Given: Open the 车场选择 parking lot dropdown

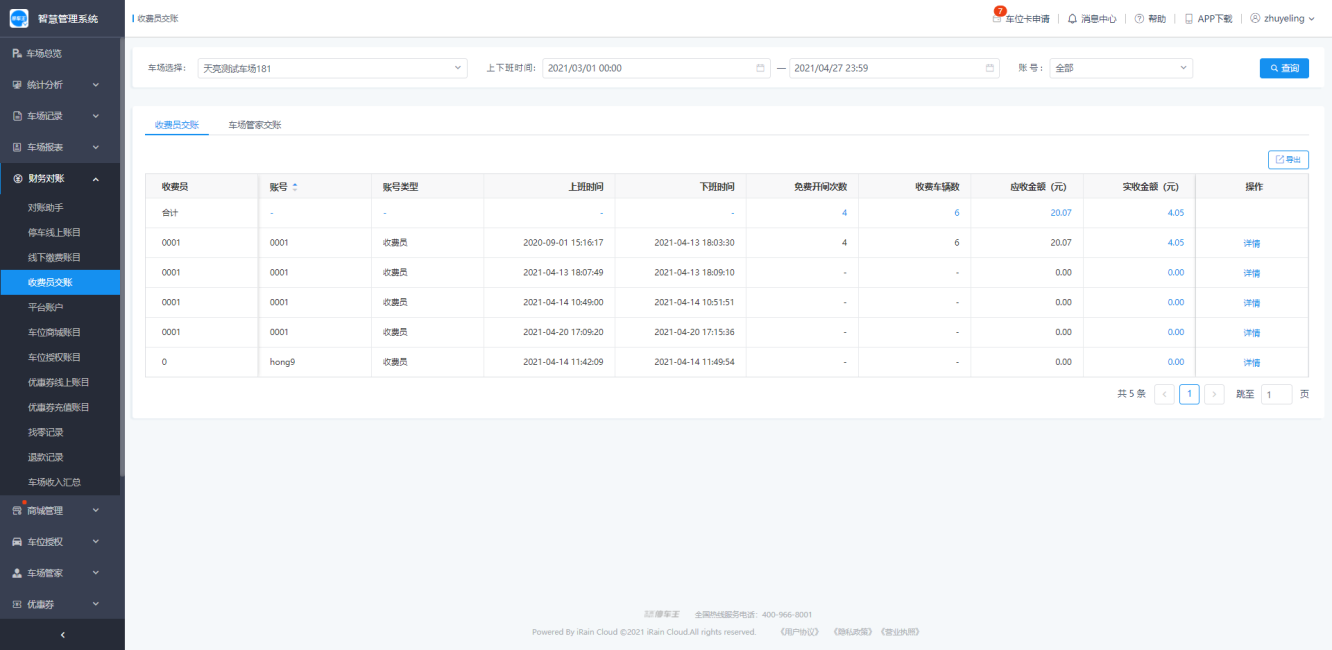Looking at the screenshot, I should click(332, 68).
